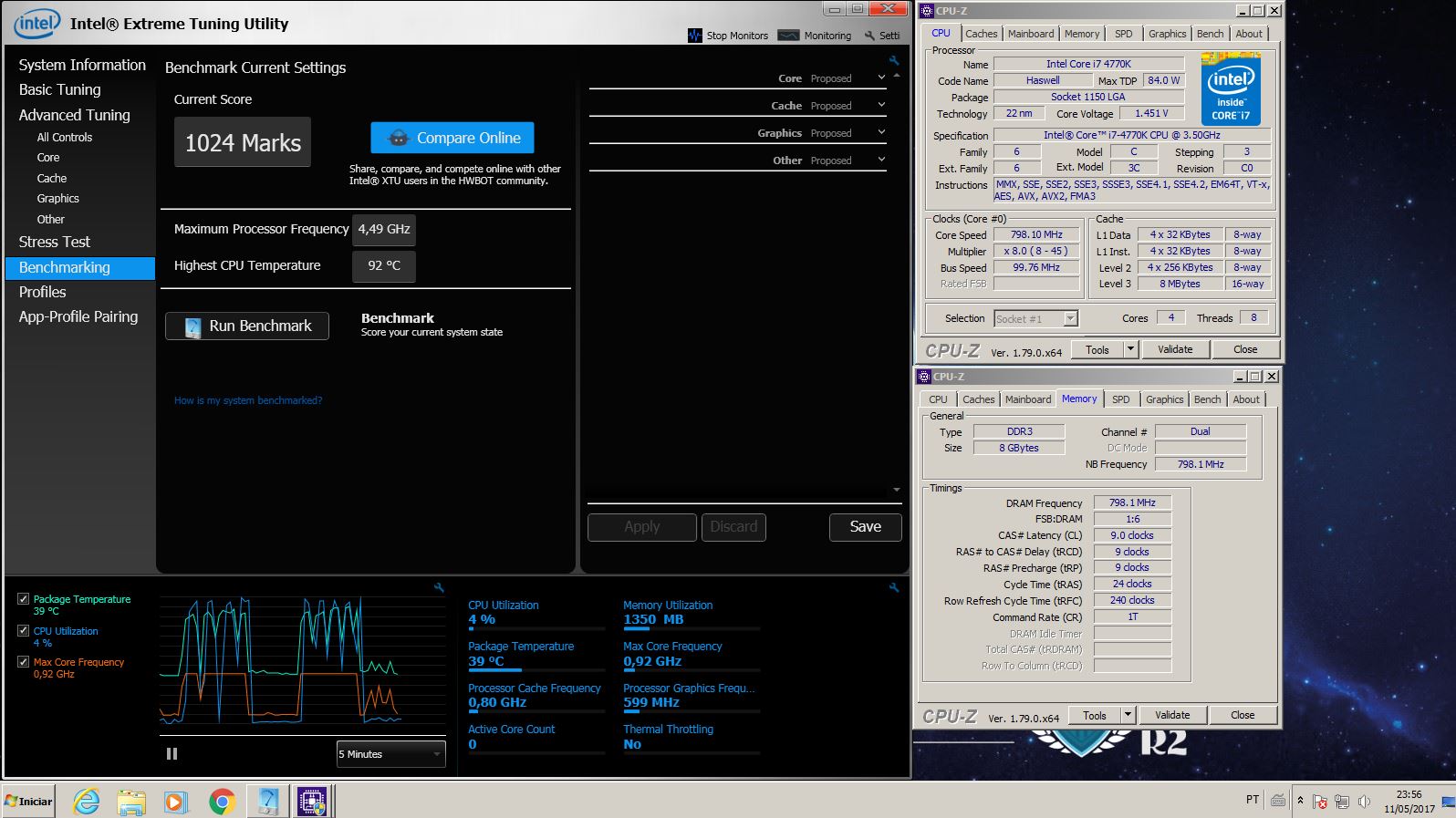Switch to Caches tab in top CPU-Z
Viewport: 1456px width, 818px height.
pyautogui.click(x=982, y=34)
